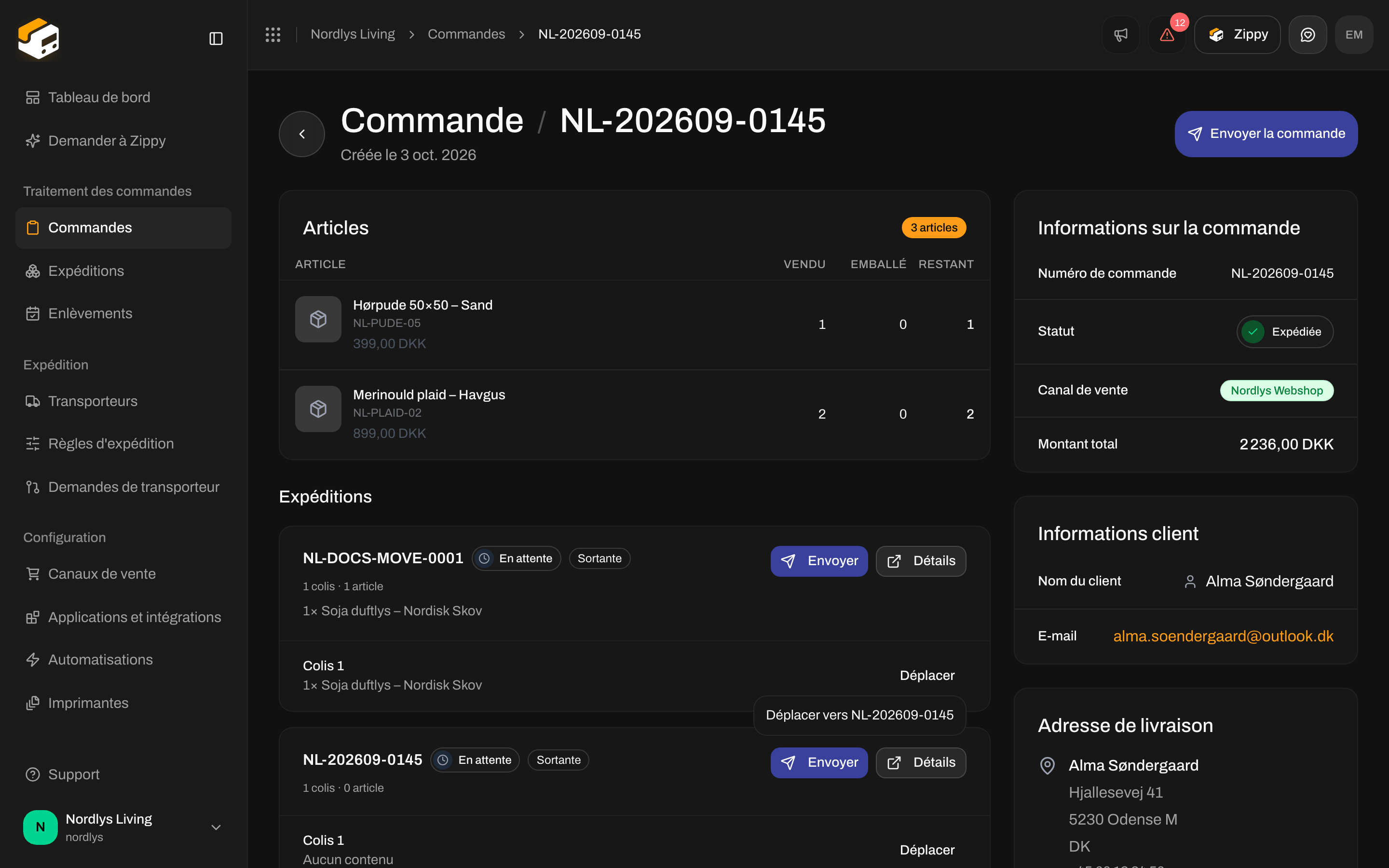Viewport: 1389px width, 868px height.
Task: Open Zippy assistant button
Action: 1237,34
